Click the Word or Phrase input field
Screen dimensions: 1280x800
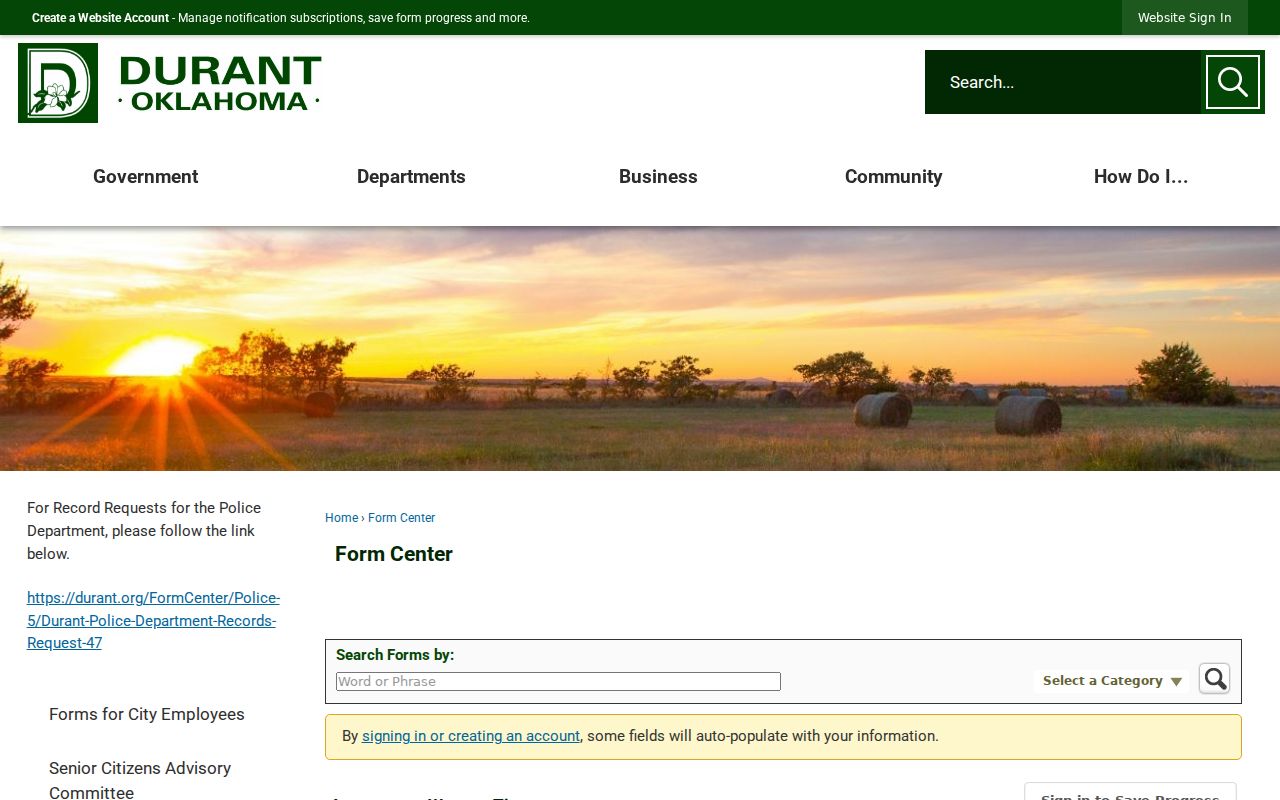558,682
